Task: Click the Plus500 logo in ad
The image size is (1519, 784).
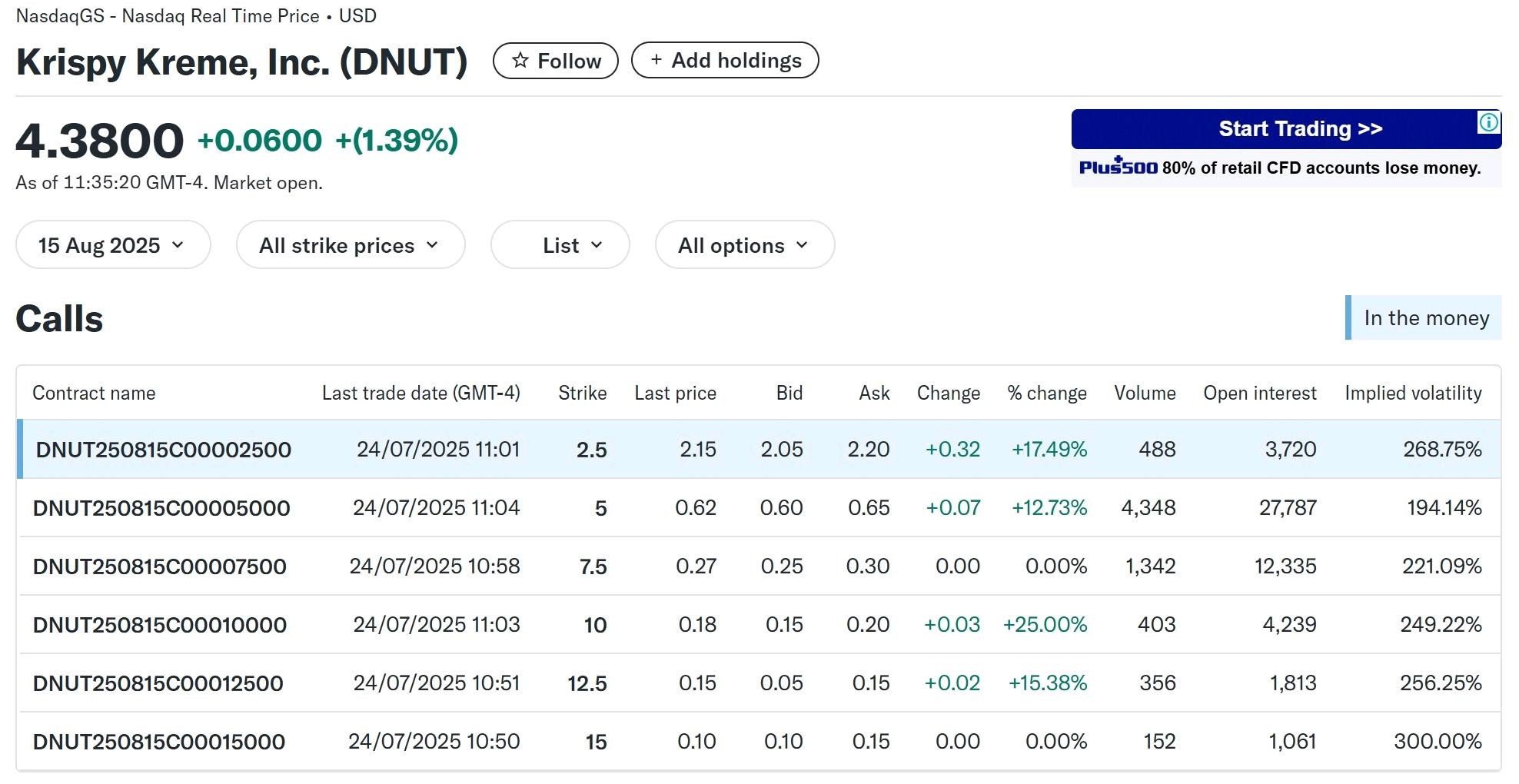Action: click(1118, 167)
